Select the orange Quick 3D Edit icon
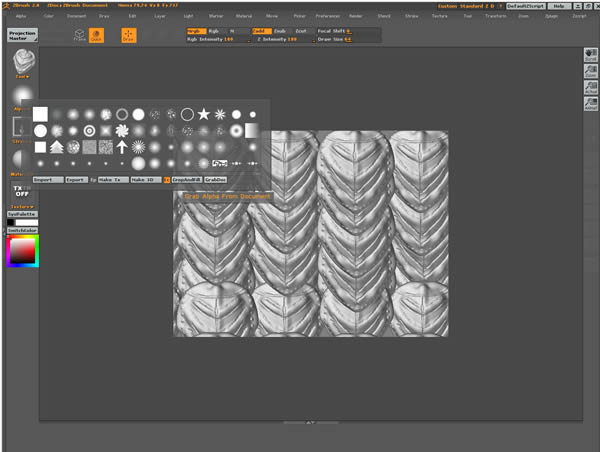Screen dimensions: 600x452 tap(96, 35)
